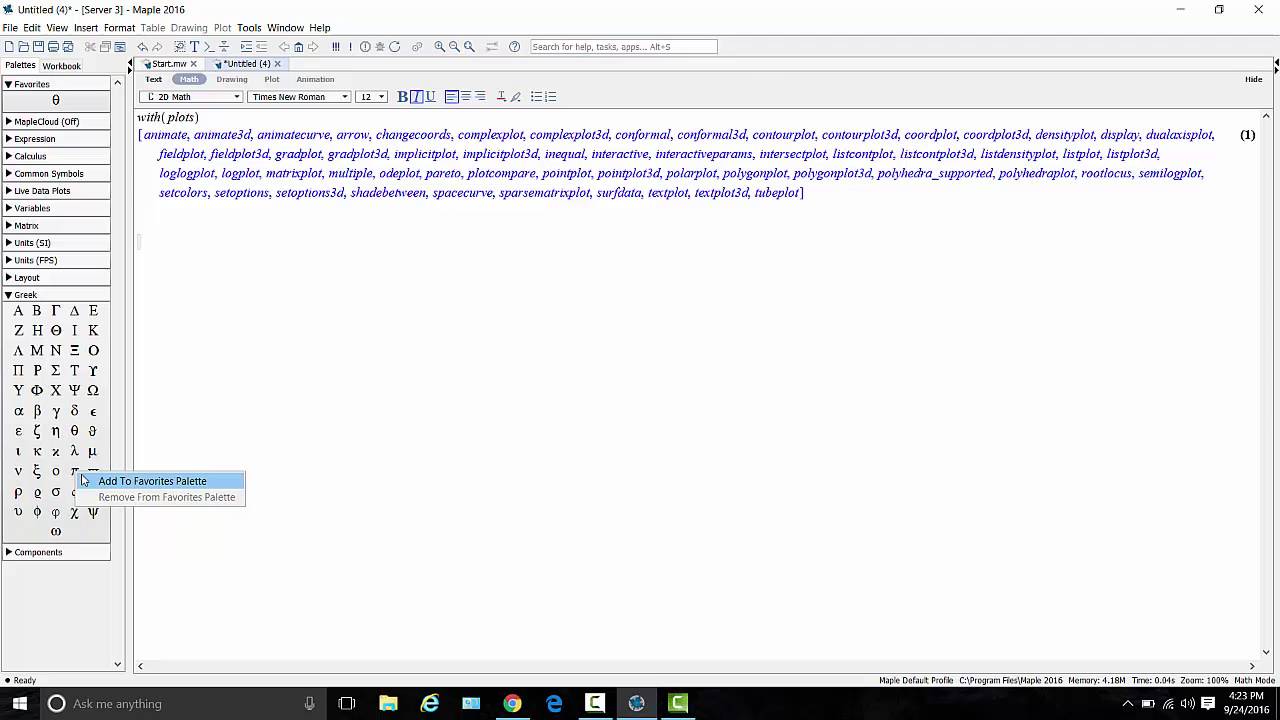Viewport: 1280px width, 720px height.
Task: Set right text alignment
Action: click(480, 97)
